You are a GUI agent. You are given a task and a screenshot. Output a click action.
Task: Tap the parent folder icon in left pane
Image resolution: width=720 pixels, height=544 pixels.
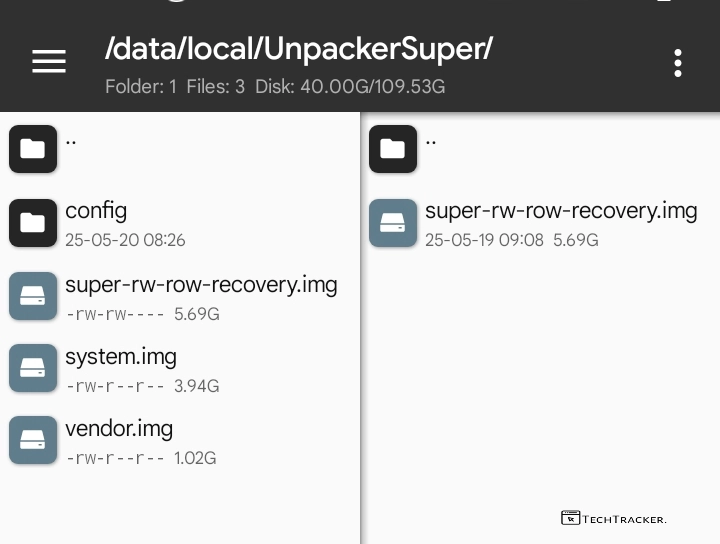(x=33, y=149)
